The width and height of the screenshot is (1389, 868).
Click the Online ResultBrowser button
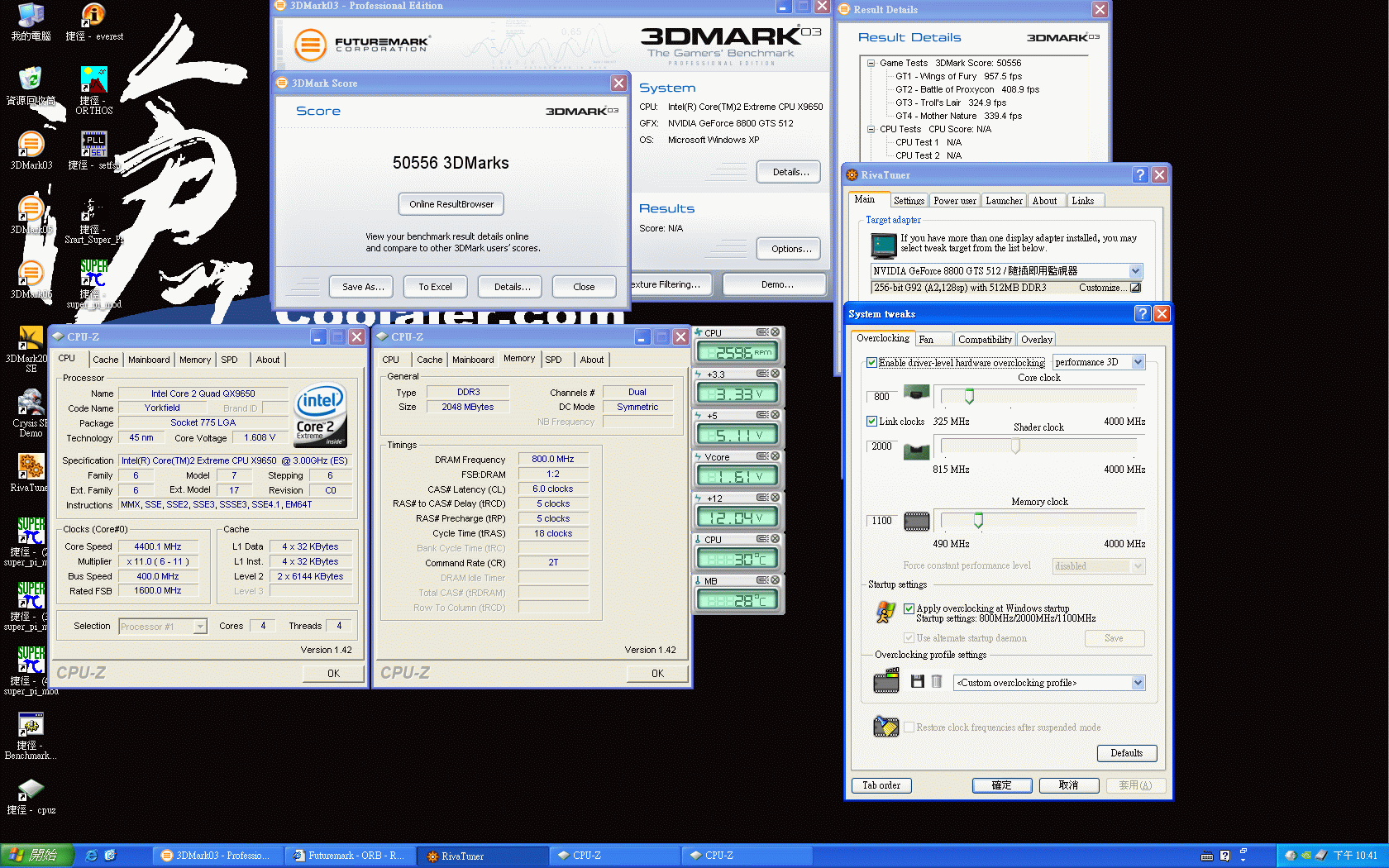pos(451,204)
